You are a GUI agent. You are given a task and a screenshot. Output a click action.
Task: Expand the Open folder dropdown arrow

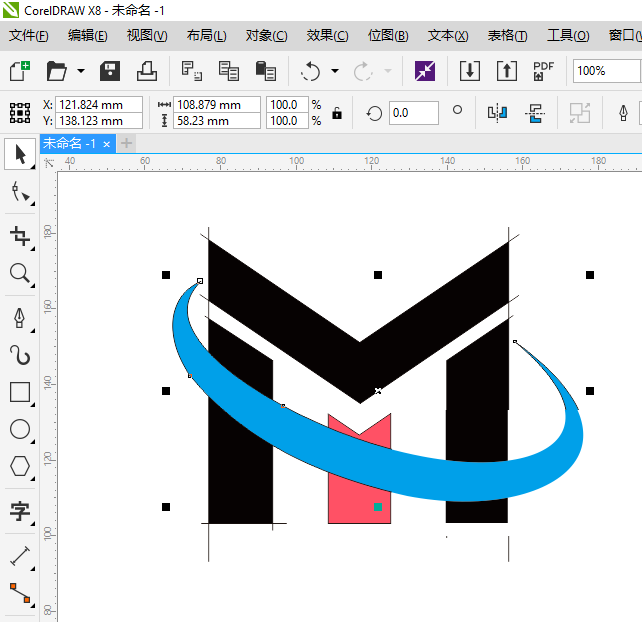pyautogui.click(x=80, y=72)
